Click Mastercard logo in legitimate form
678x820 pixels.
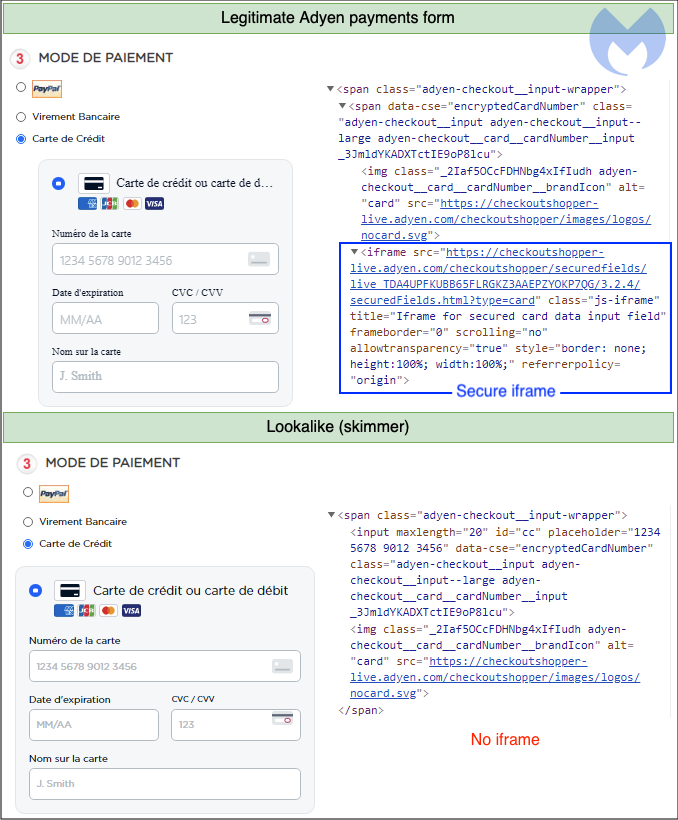132,203
